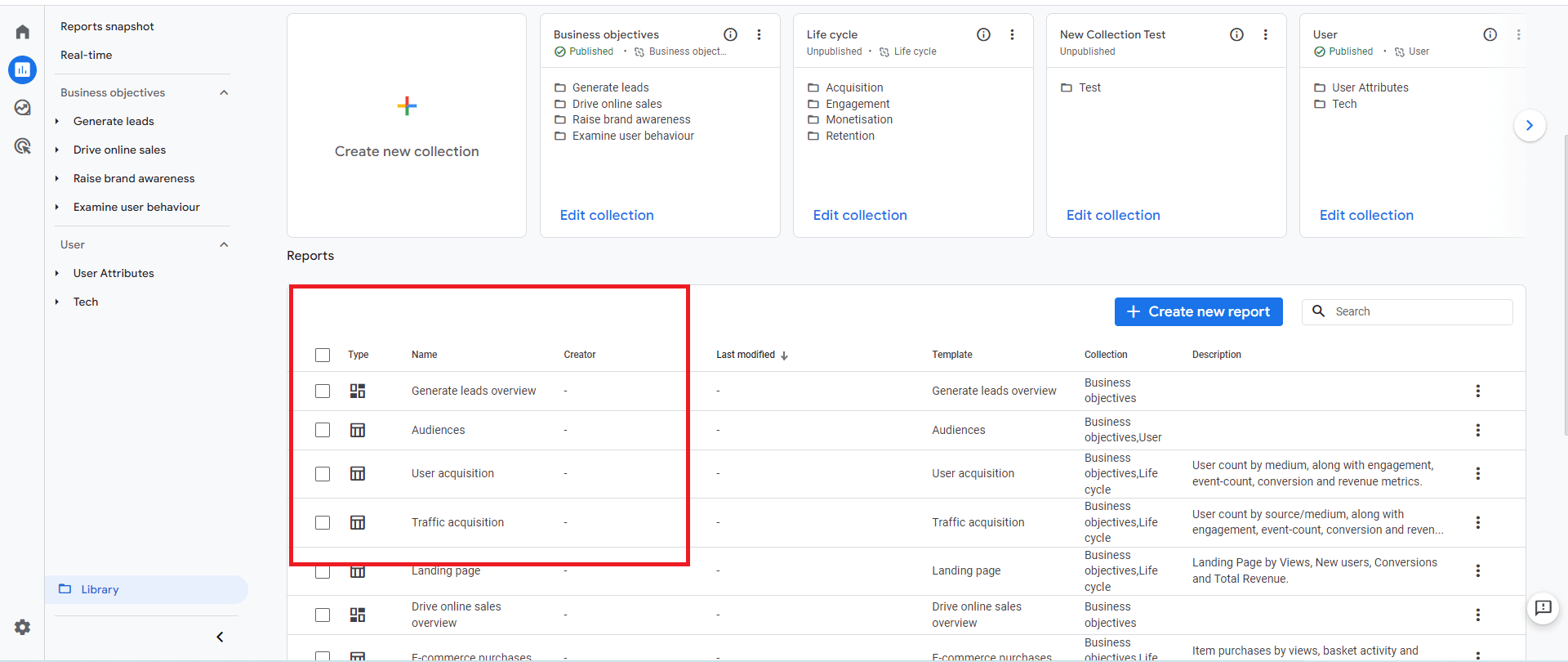The width and height of the screenshot is (1568, 662).
Task: Expand Generate leads in navigation
Action: click(57, 121)
